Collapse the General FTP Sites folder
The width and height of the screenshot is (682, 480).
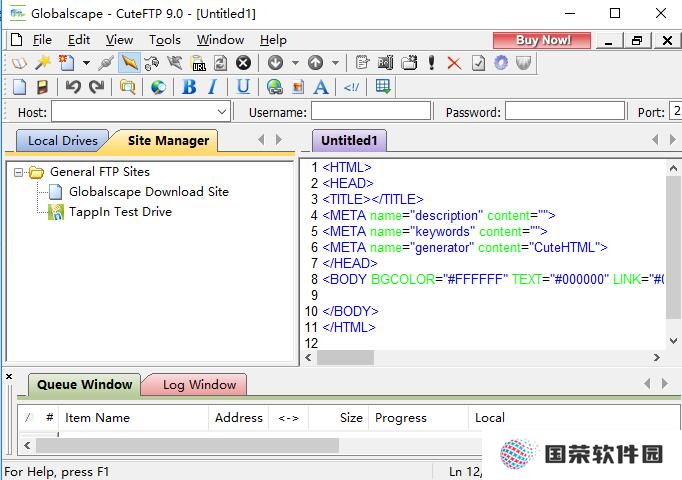pyautogui.click(x=18, y=172)
